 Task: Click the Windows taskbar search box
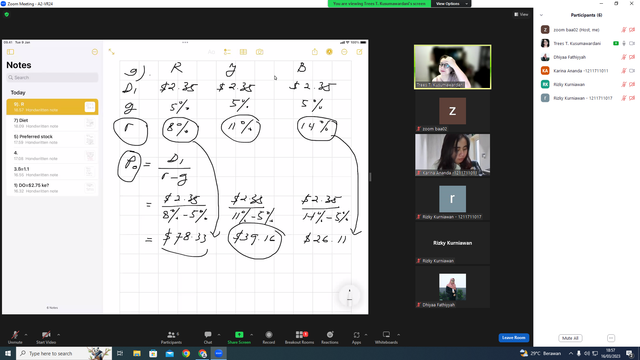pyautogui.click(x=64, y=353)
